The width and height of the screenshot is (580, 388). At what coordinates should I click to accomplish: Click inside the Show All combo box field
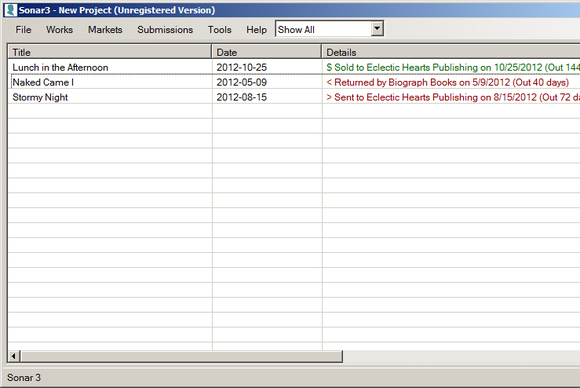tap(323, 29)
